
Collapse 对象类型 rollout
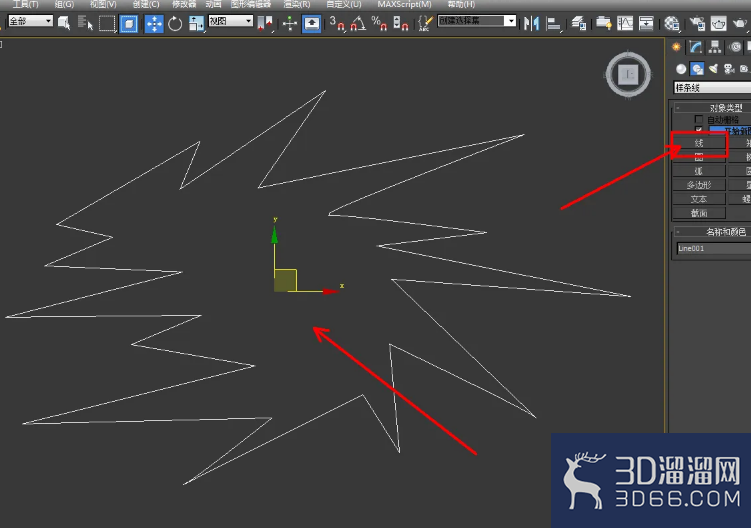point(712,107)
